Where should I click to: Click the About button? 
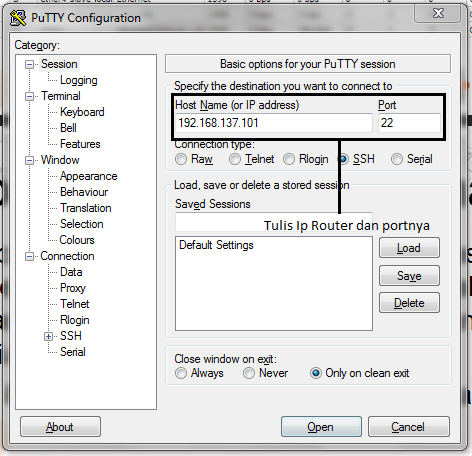pyautogui.click(x=60, y=427)
